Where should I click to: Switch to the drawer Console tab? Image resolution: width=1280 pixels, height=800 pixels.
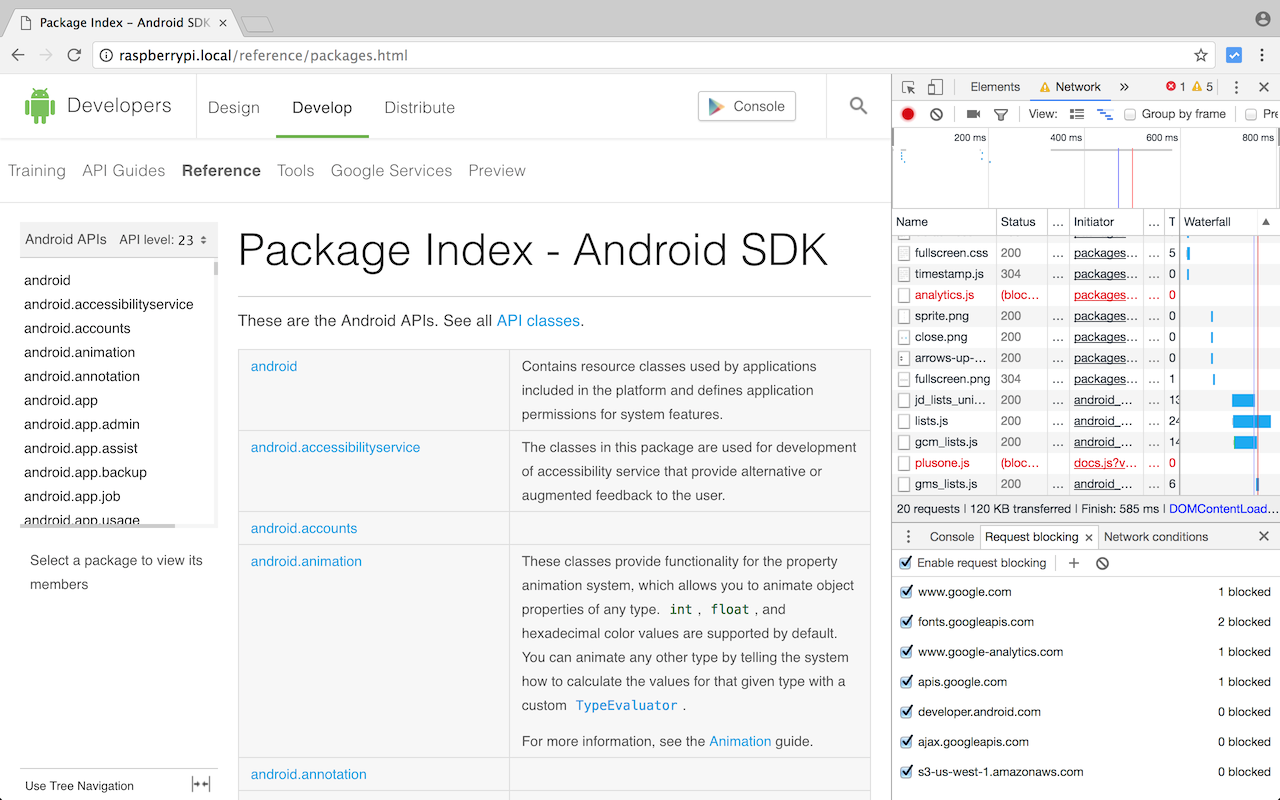pyautogui.click(x=951, y=537)
